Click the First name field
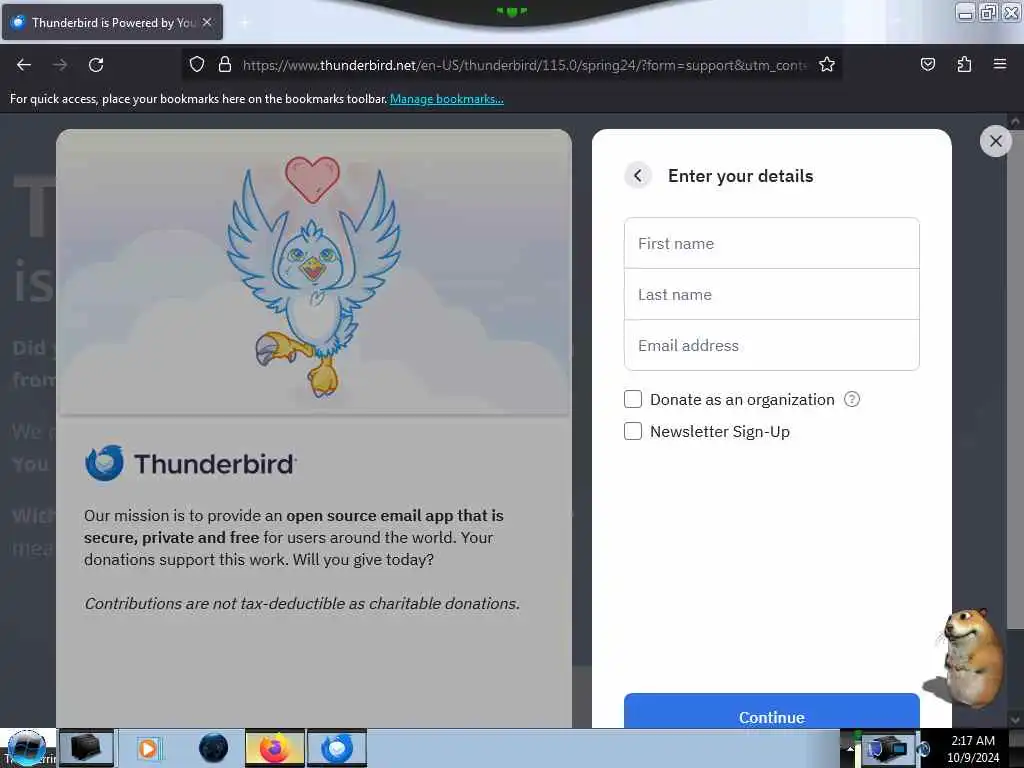This screenshot has height=768, width=1024. tap(771, 243)
